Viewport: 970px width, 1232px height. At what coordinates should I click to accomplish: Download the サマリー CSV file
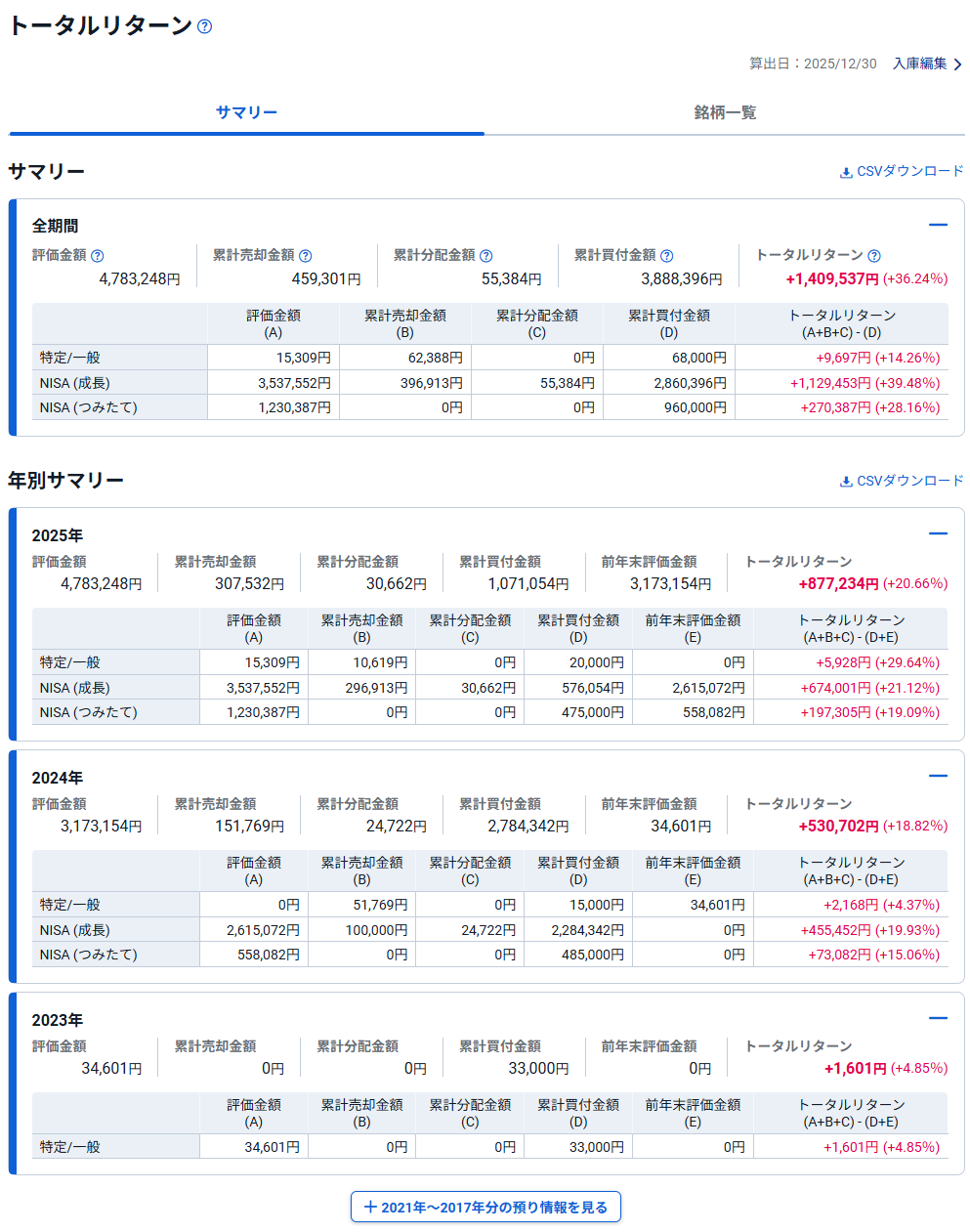coord(909,172)
